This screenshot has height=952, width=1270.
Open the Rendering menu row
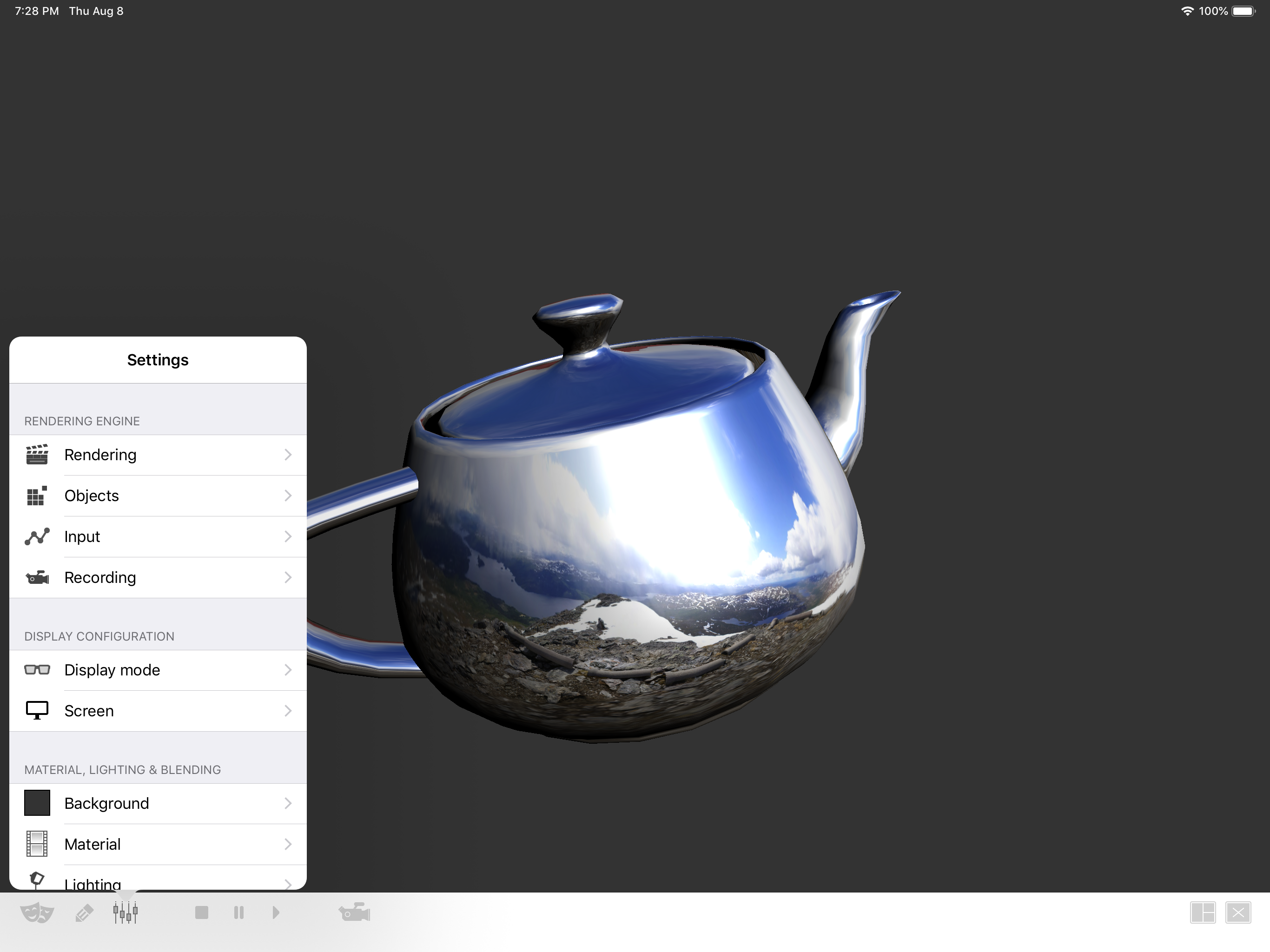pos(158,455)
